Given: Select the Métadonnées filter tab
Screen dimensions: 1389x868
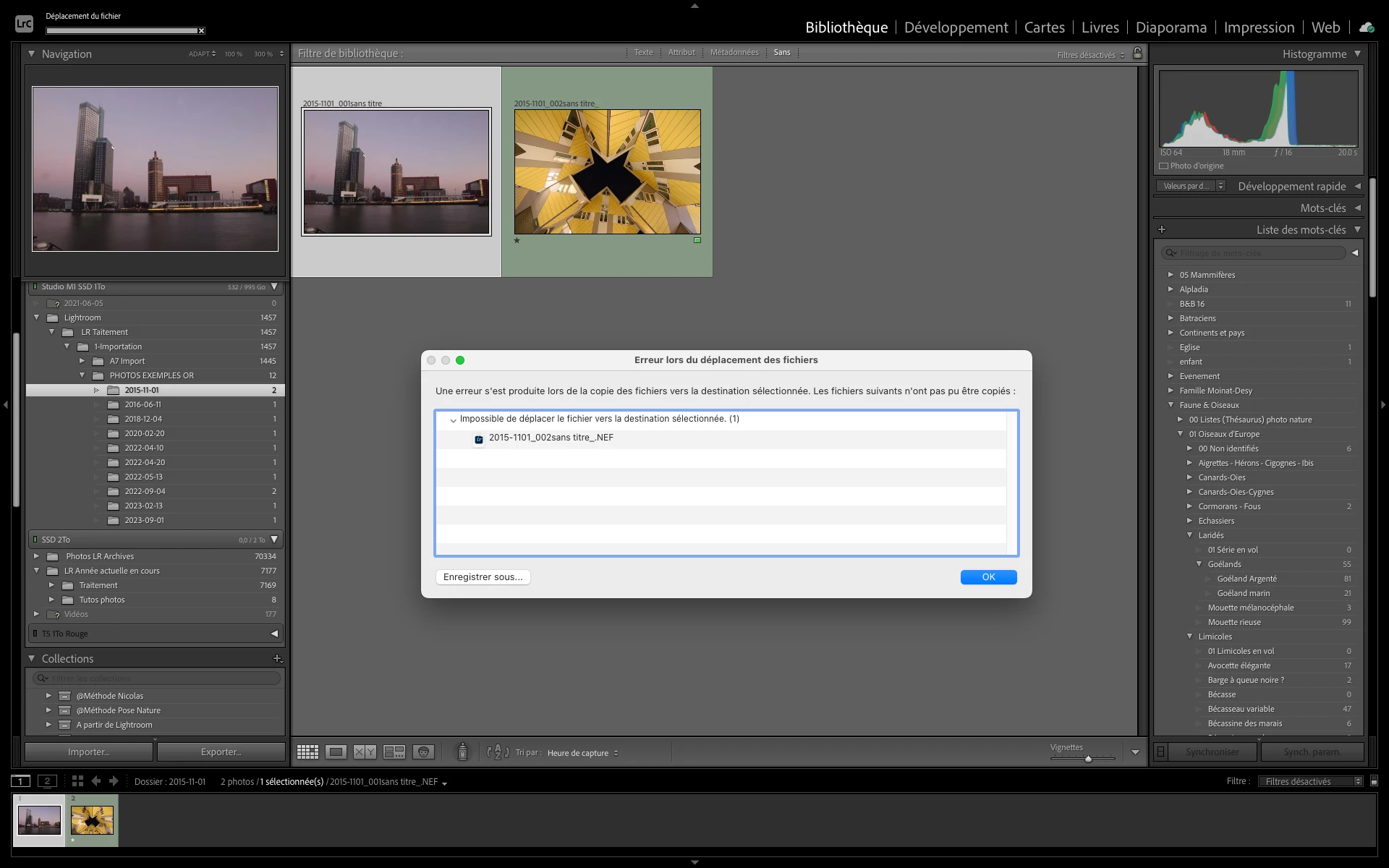Looking at the screenshot, I should [x=734, y=53].
